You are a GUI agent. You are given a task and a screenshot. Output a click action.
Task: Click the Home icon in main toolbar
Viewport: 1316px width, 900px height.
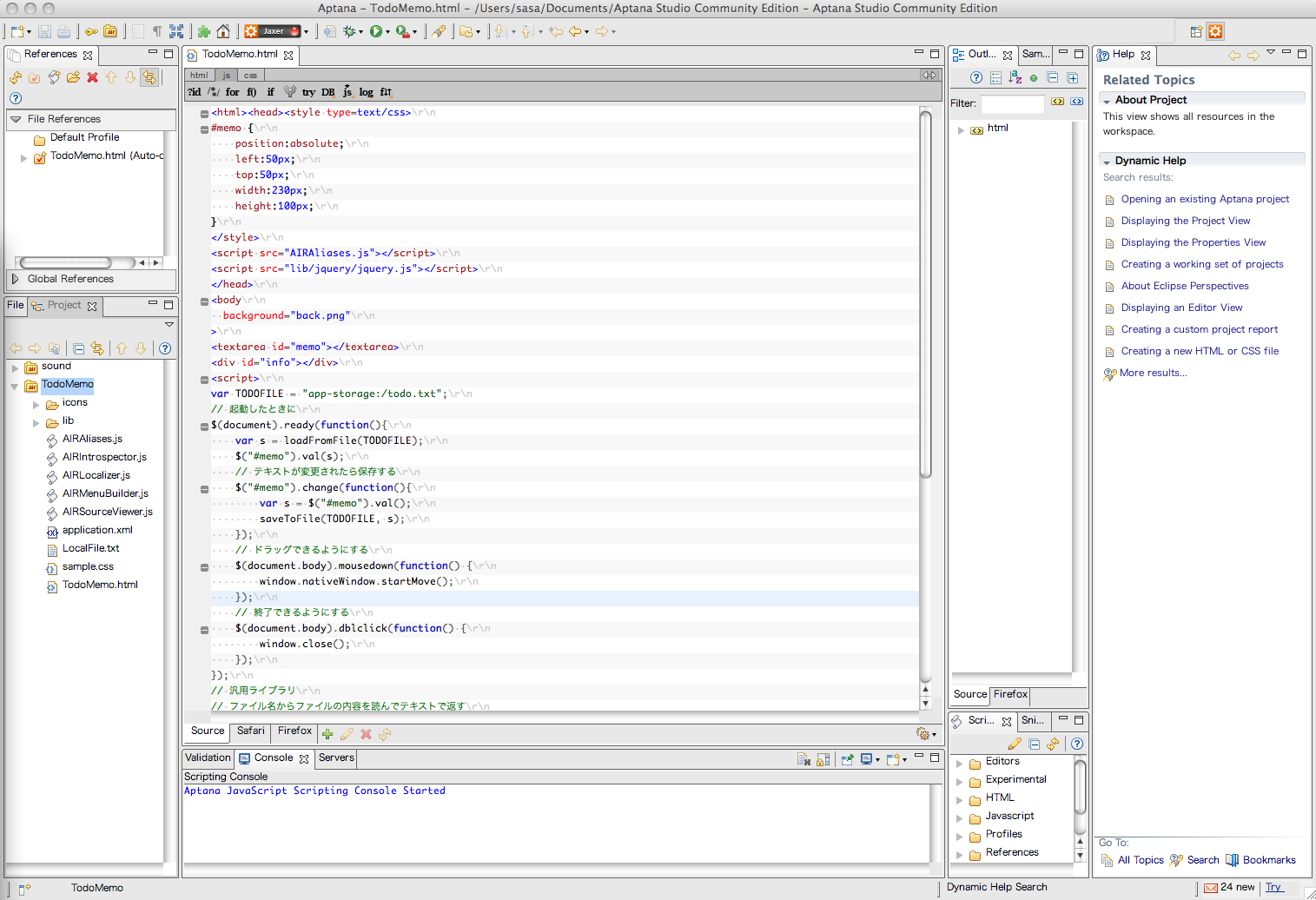coord(223,31)
